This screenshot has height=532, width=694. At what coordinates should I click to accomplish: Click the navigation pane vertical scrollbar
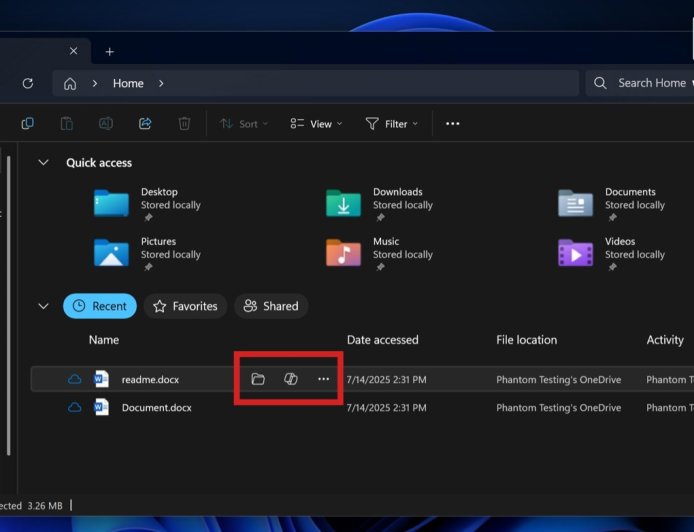pos(8,305)
